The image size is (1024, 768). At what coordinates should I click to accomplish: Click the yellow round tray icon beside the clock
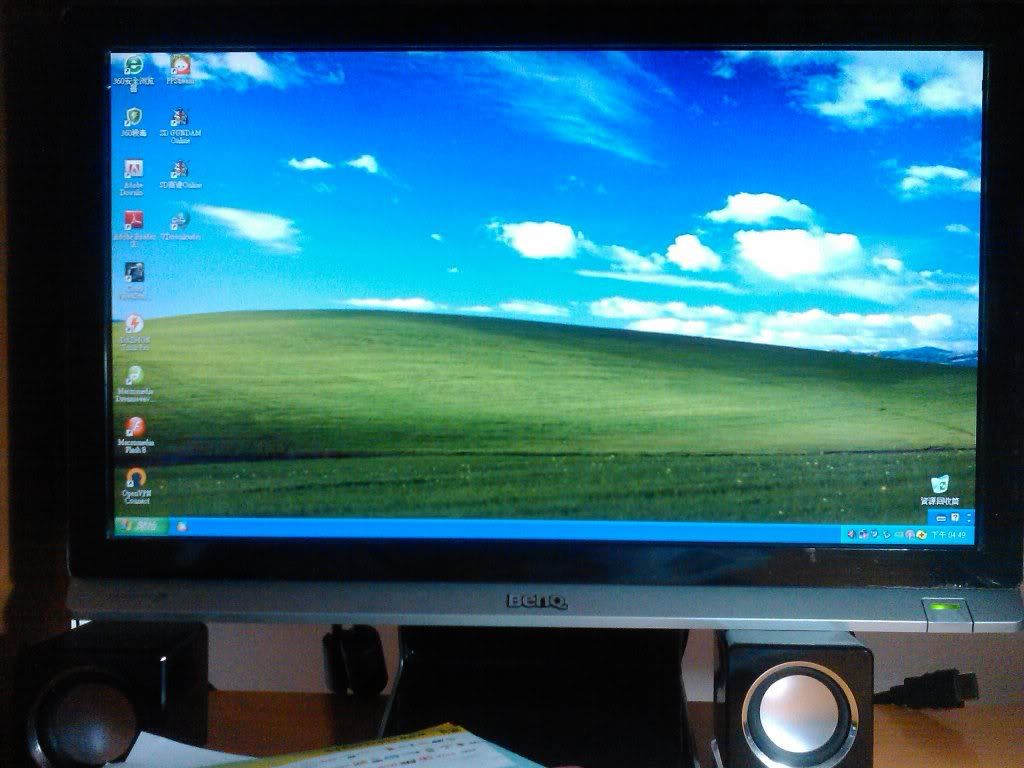pyautogui.click(x=921, y=535)
